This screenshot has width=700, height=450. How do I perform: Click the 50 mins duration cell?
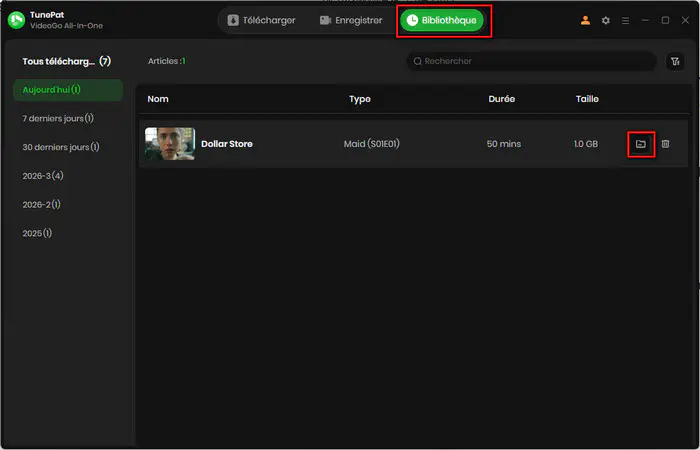504,144
